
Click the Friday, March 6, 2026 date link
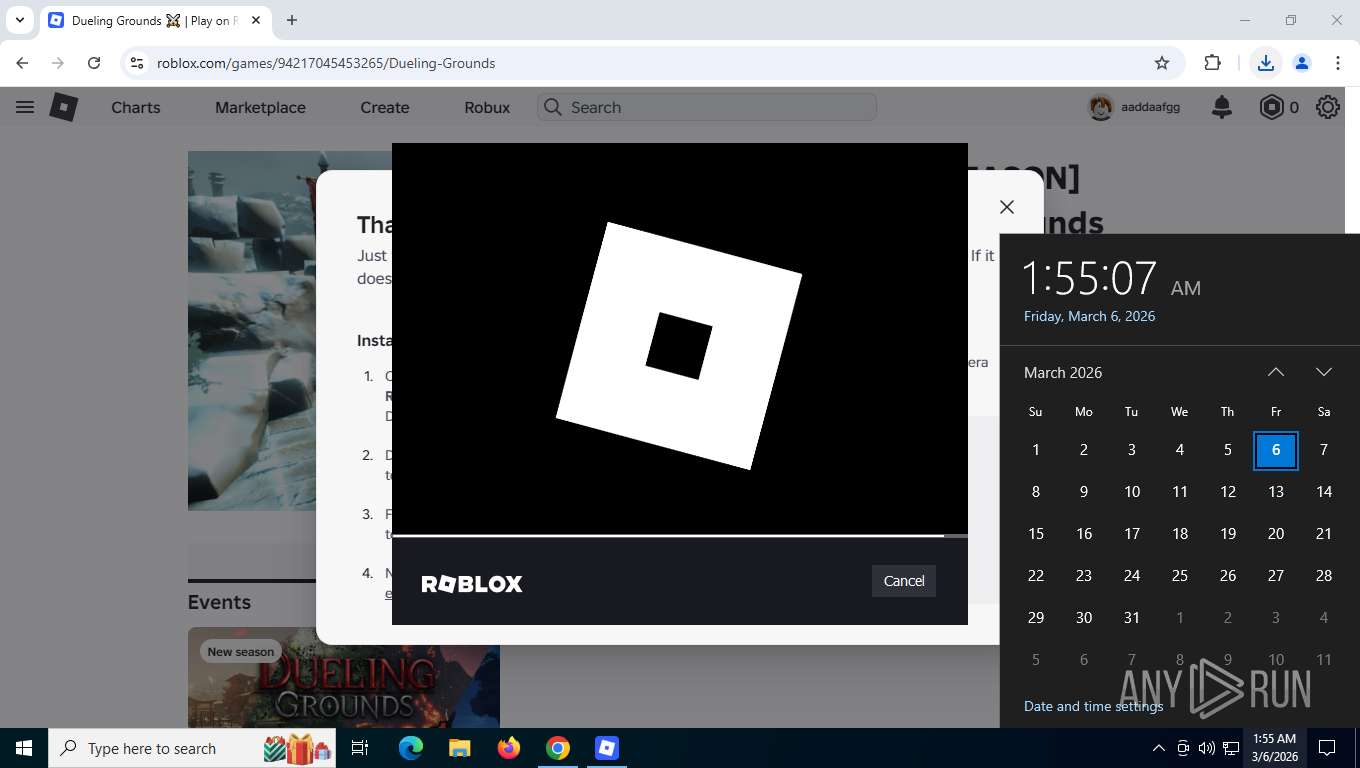1089,316
